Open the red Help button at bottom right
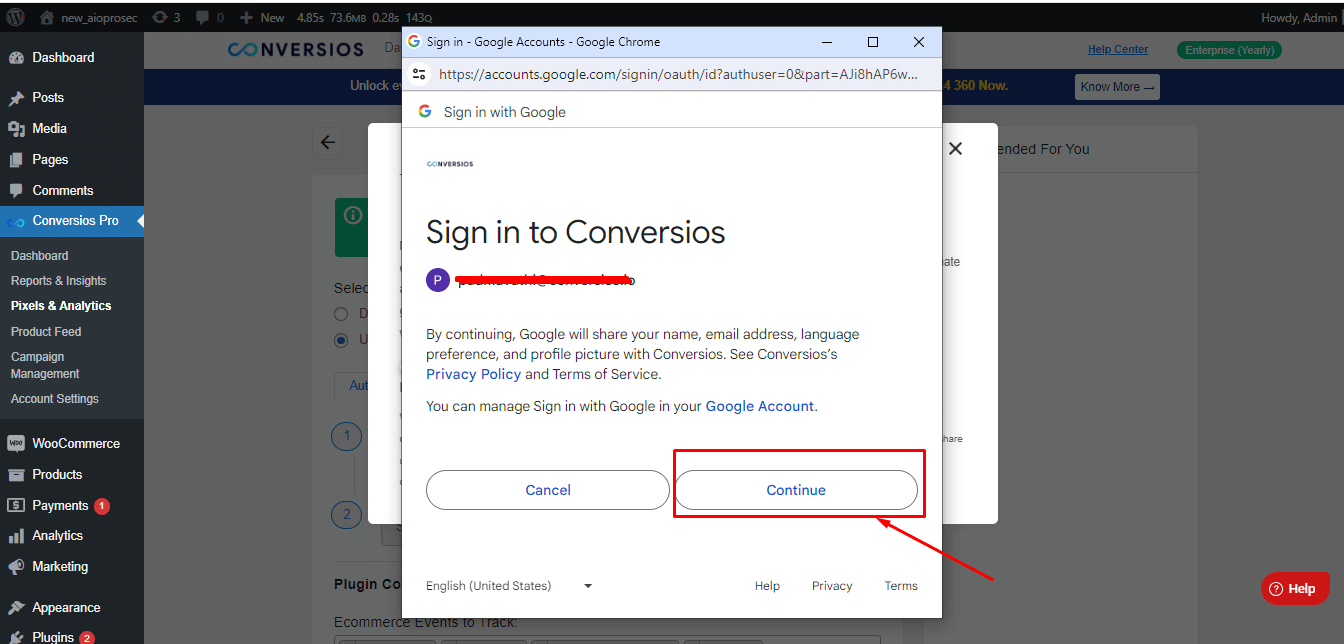The width and height of the screenshot is (1344, 644). 1295,589
